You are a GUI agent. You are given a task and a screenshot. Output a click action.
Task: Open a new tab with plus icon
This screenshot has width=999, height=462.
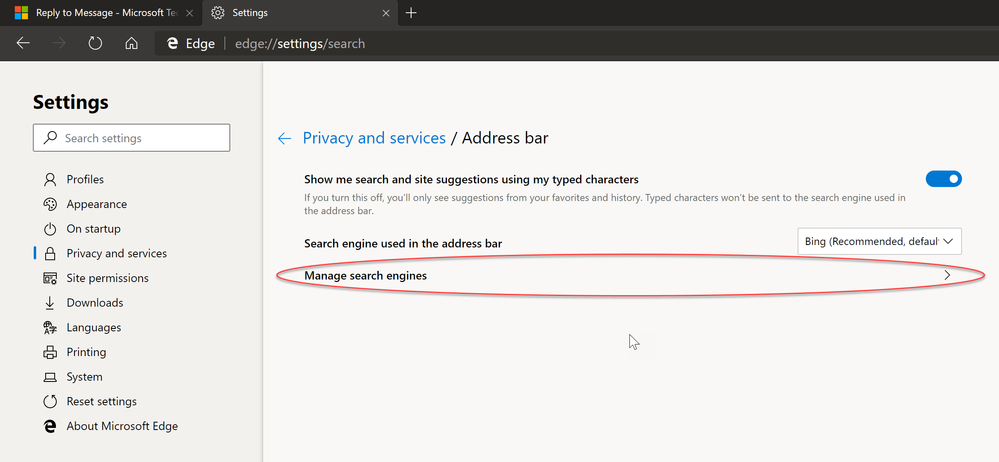(x=412, y=13)
